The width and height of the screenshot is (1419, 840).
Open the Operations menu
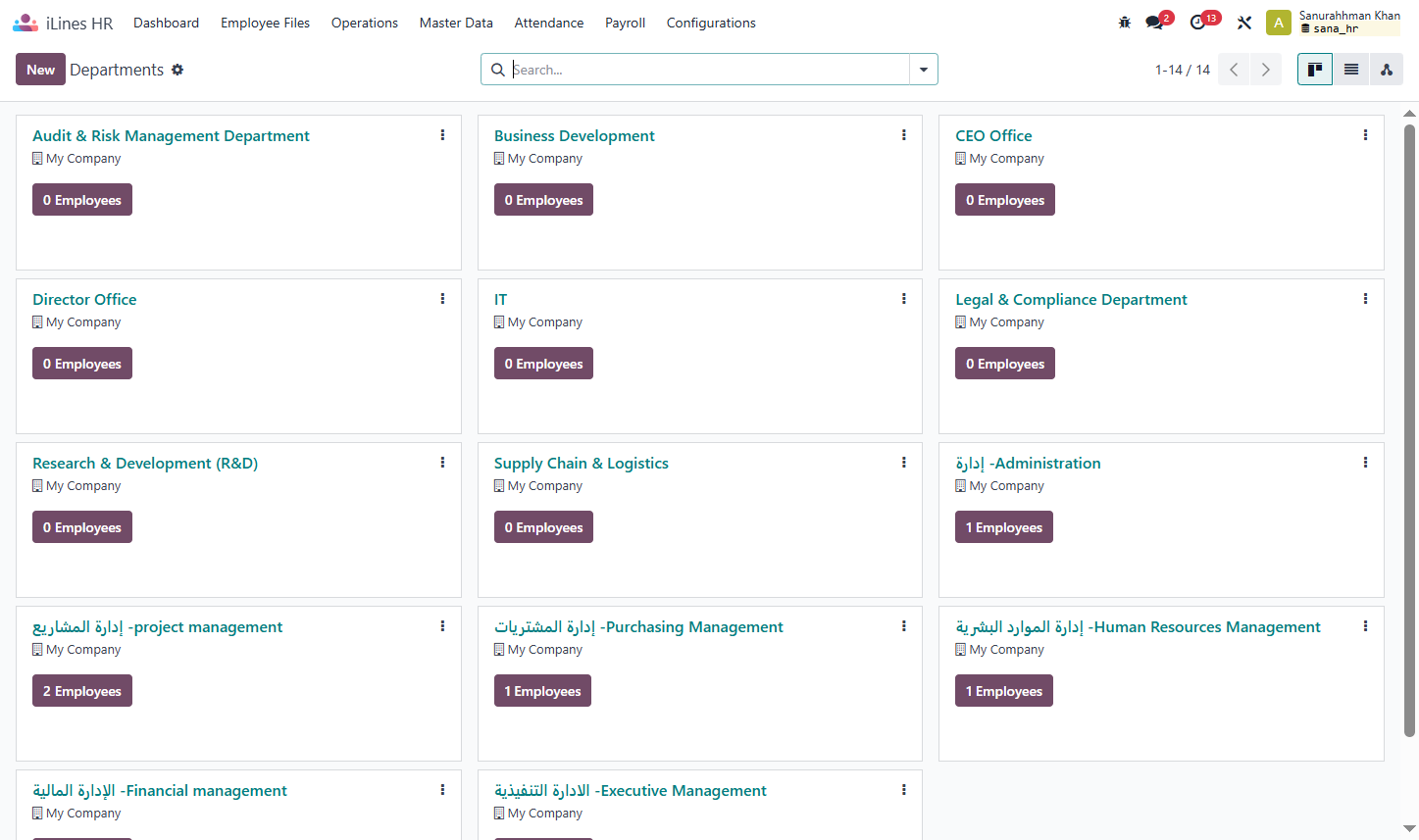tap(365, 23)
